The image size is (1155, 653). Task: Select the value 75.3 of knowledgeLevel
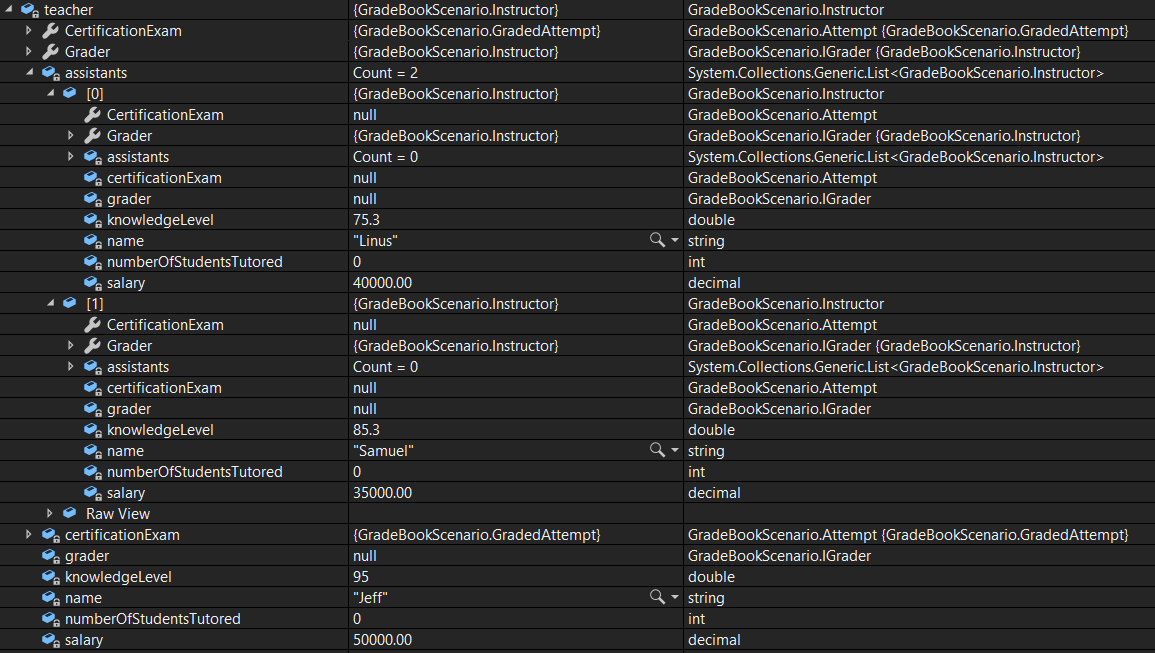pyautogui.click(x=366, y=220)
